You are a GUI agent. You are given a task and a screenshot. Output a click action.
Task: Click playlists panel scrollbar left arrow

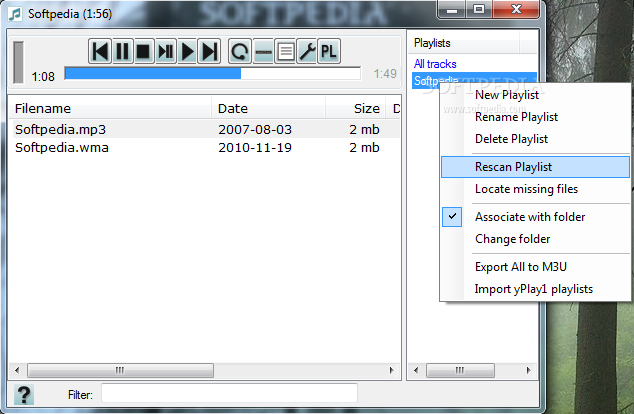(416, 370)
